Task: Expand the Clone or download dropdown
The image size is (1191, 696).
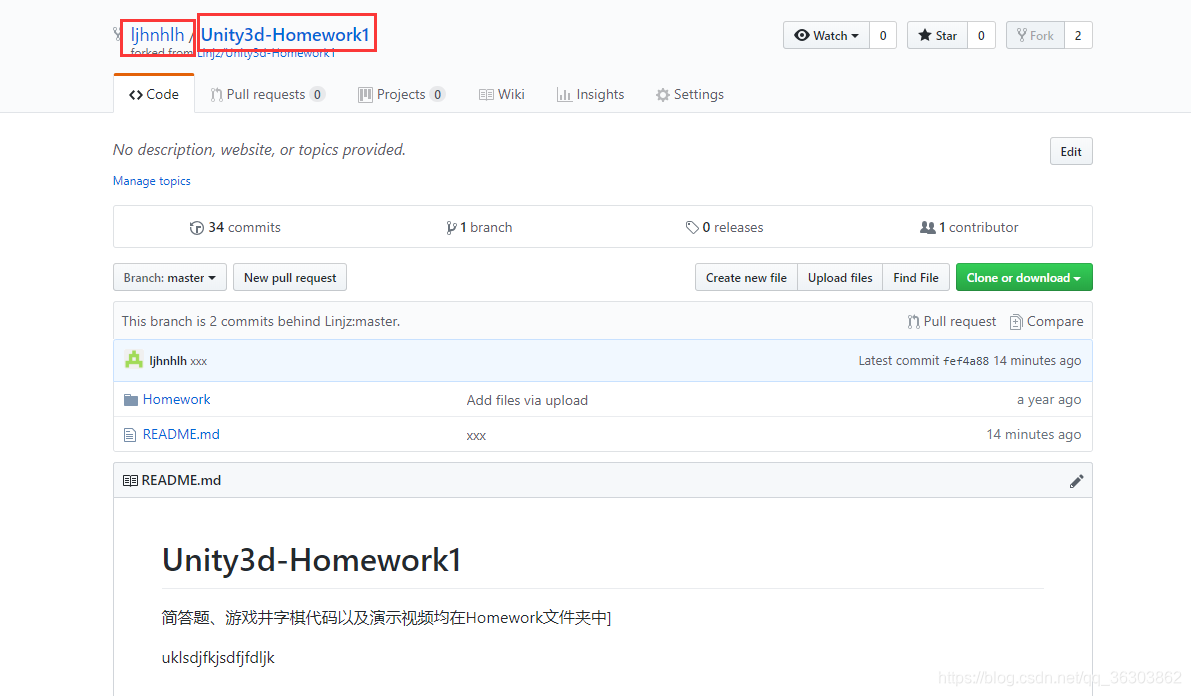Action: coord(1024,277)
